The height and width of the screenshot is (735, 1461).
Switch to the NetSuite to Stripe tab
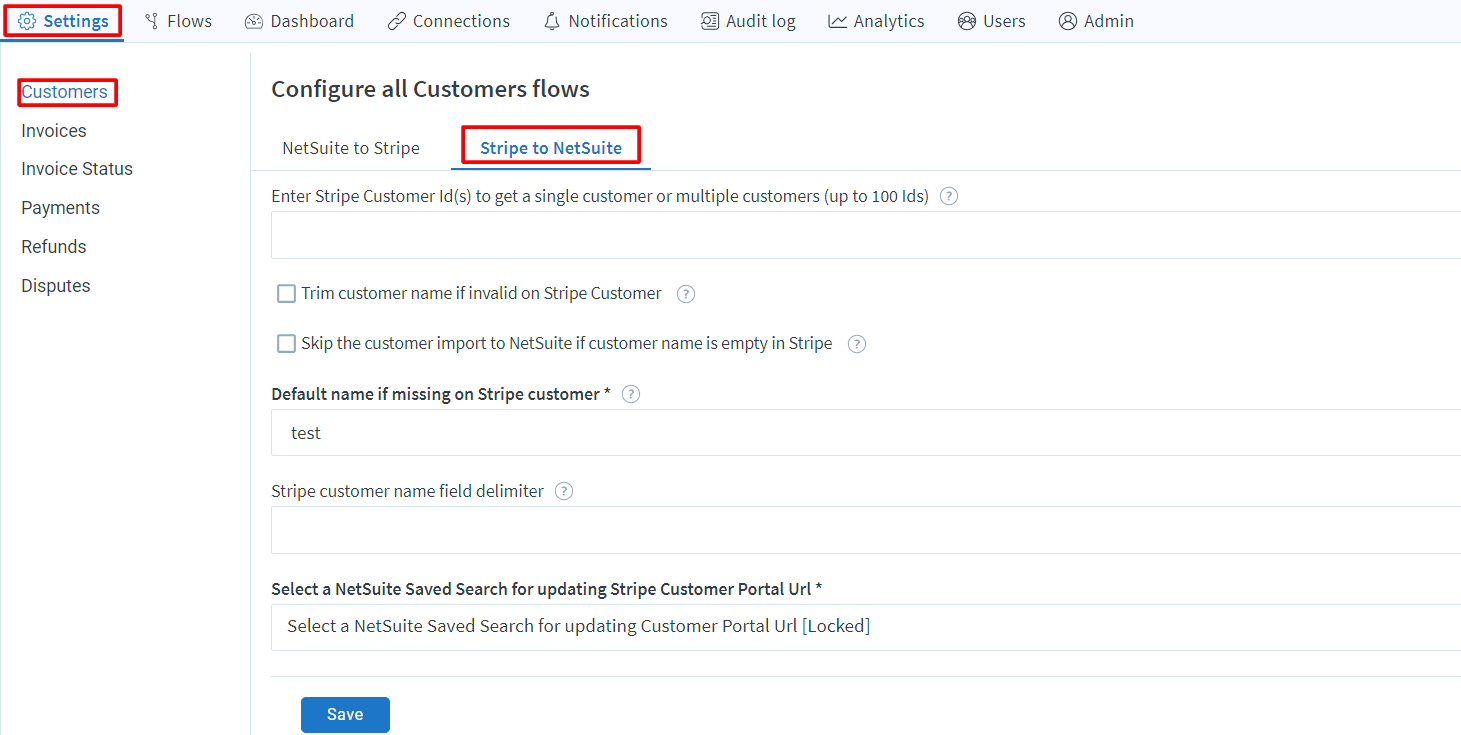[x=351, y=148]
